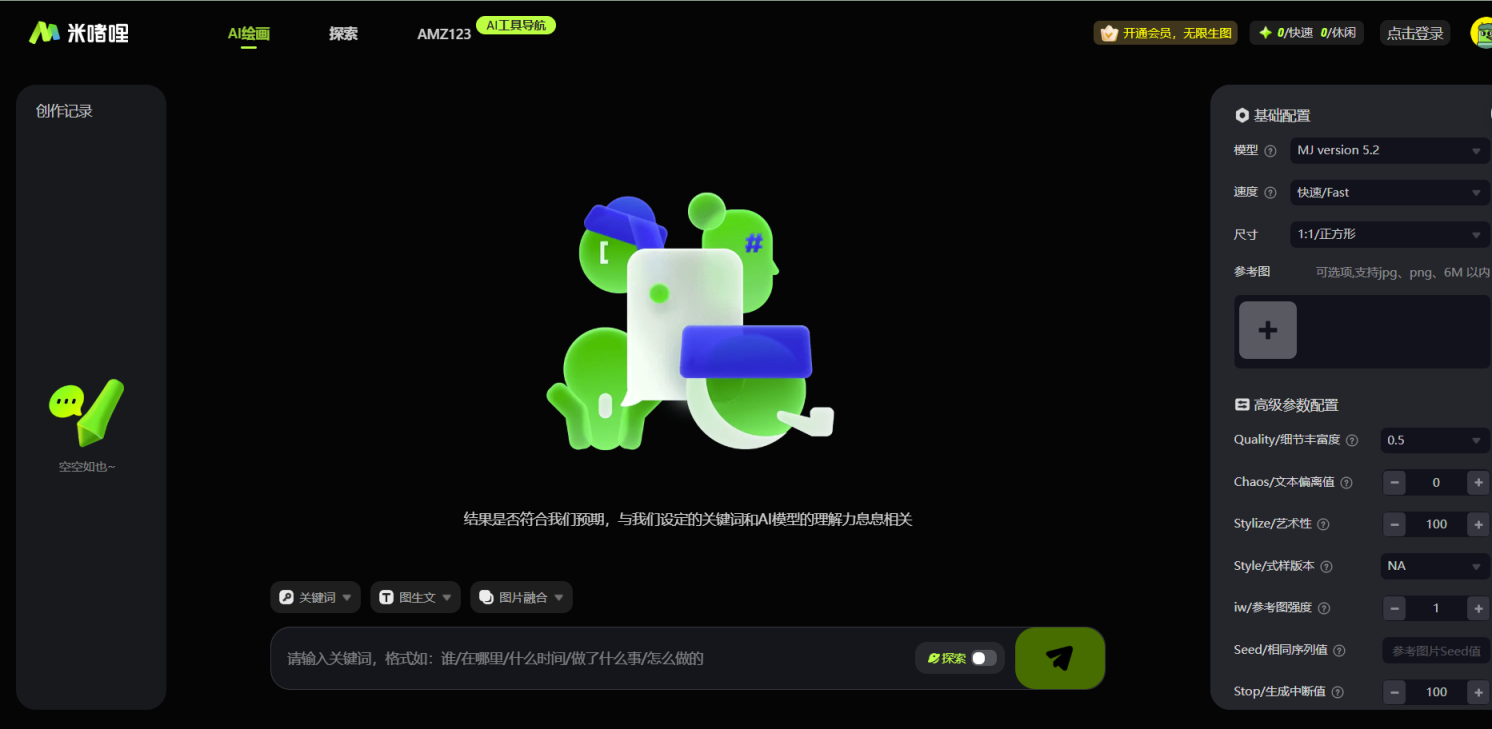The width and height of the screenshot is (1492, 729).
Task: Click the plus icon to upload reference image
Action: pos(1267,330)
